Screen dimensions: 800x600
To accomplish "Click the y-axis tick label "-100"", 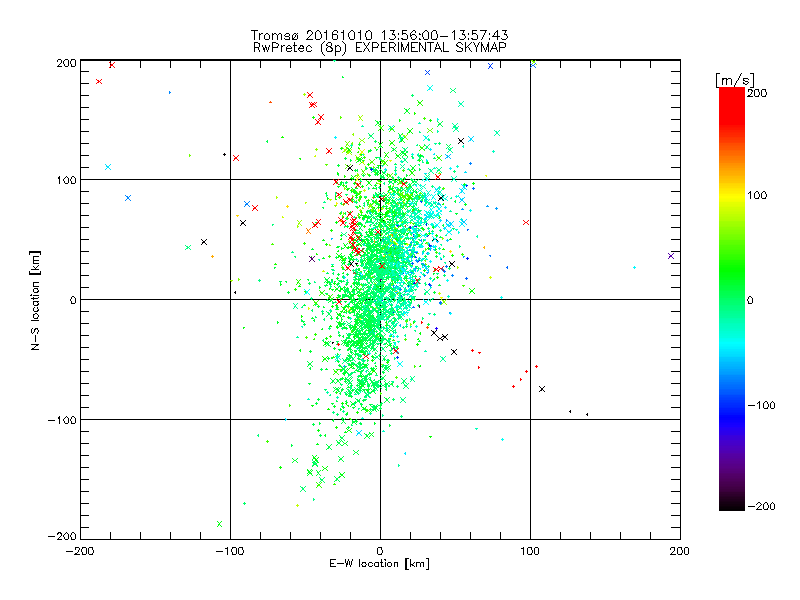I will [62, 420].
